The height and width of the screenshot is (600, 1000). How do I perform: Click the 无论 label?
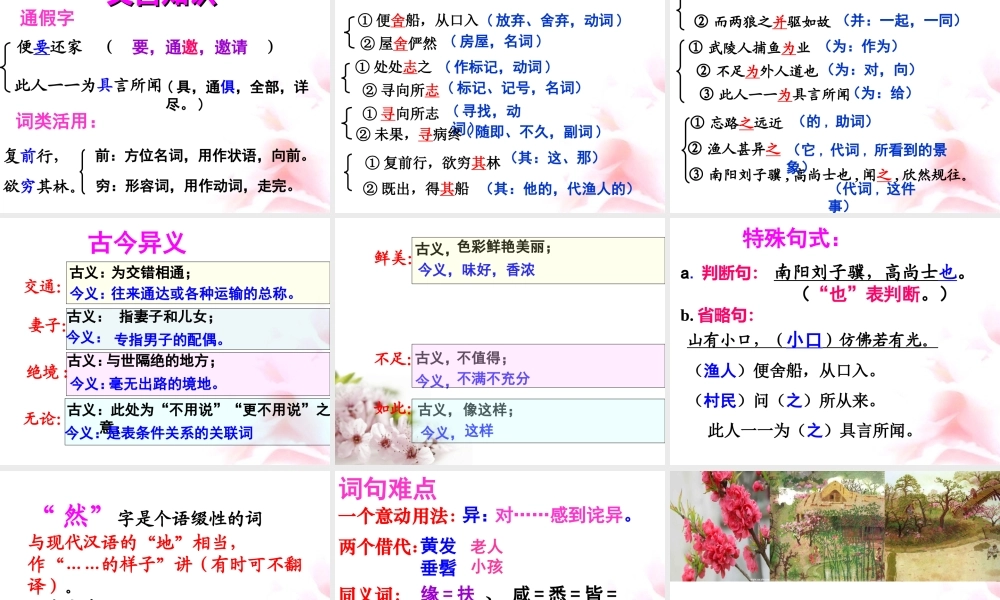tap(42, 418)
